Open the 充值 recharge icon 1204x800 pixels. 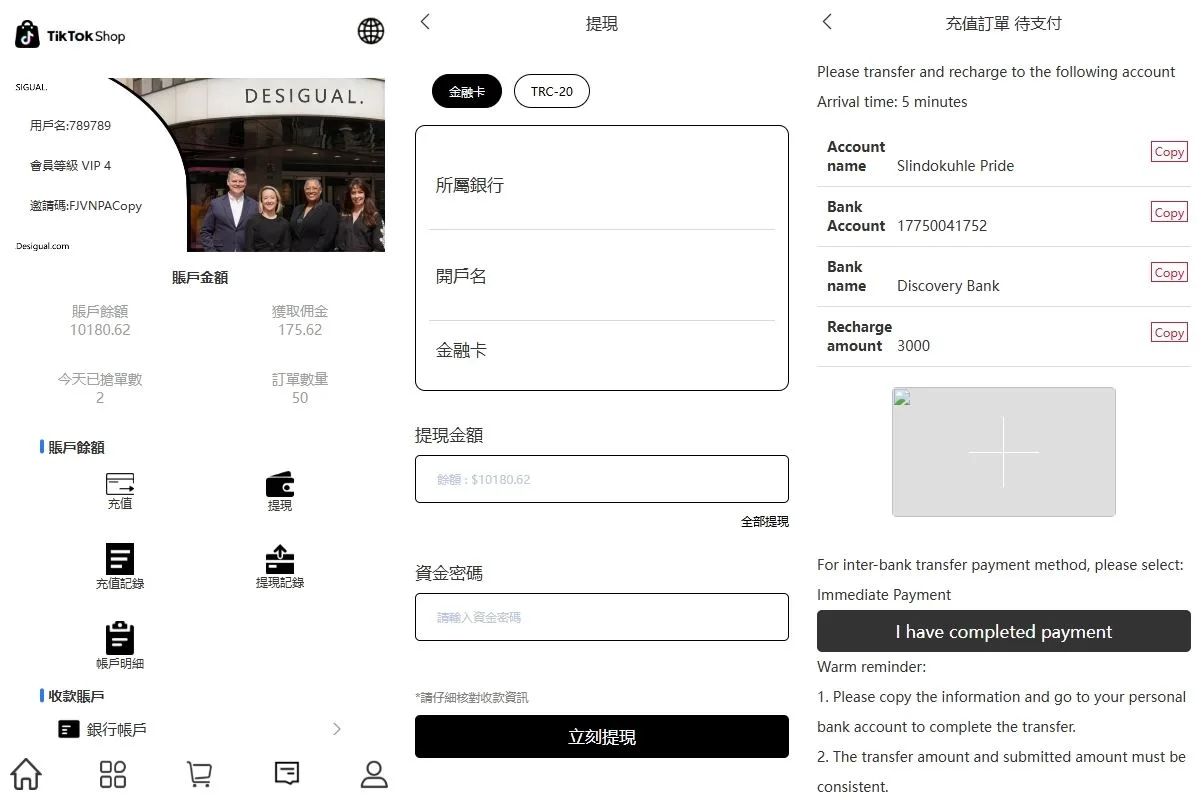pos(120,486)
